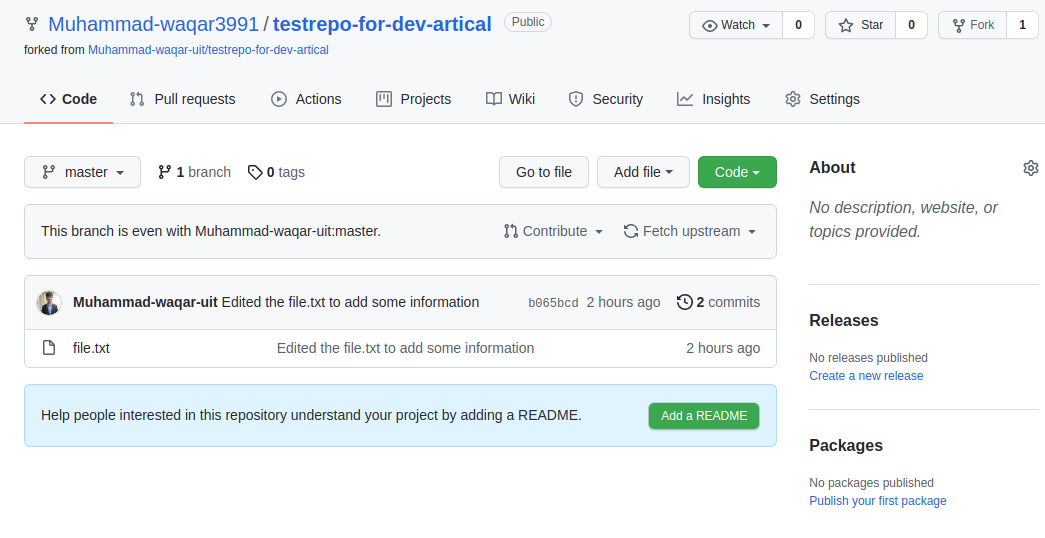This screenshot has width=1045, height=538.
Task: Open the commit message in the file.txt row
Action: (405, 349)
